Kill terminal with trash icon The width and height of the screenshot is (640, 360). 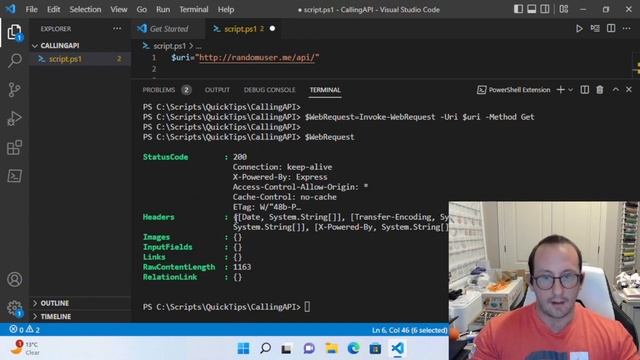[600, 90]
